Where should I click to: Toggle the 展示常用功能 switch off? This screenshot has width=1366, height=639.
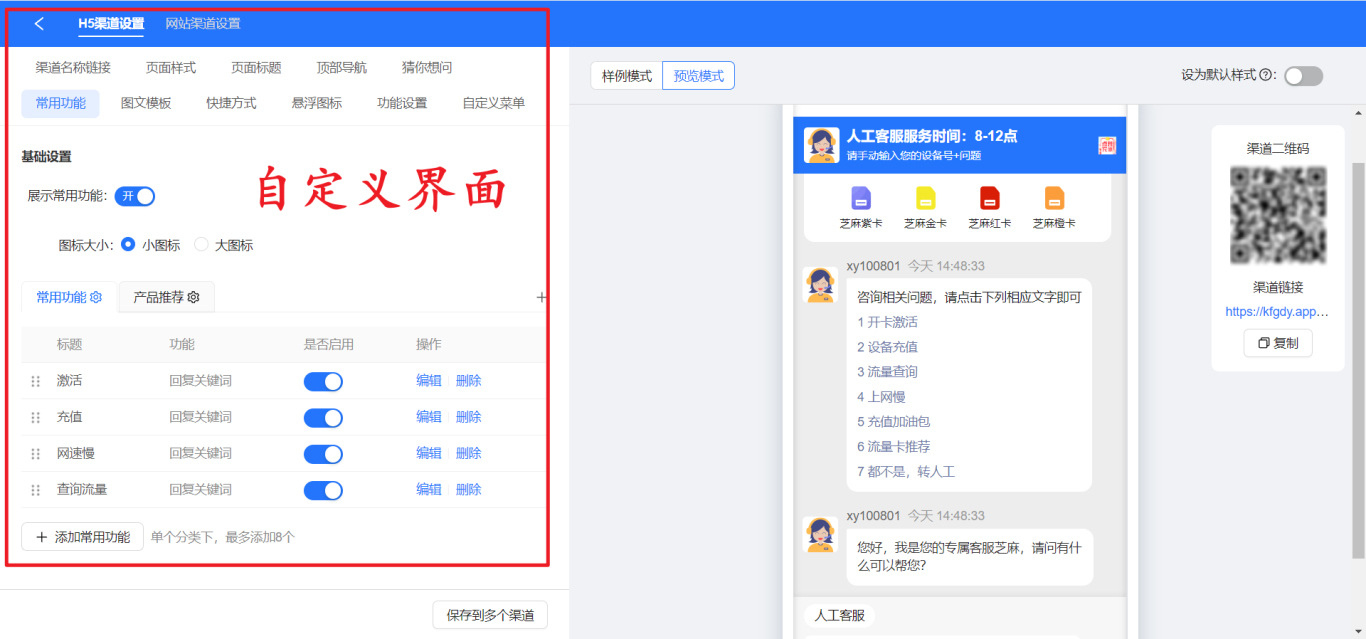click(135, 196)
